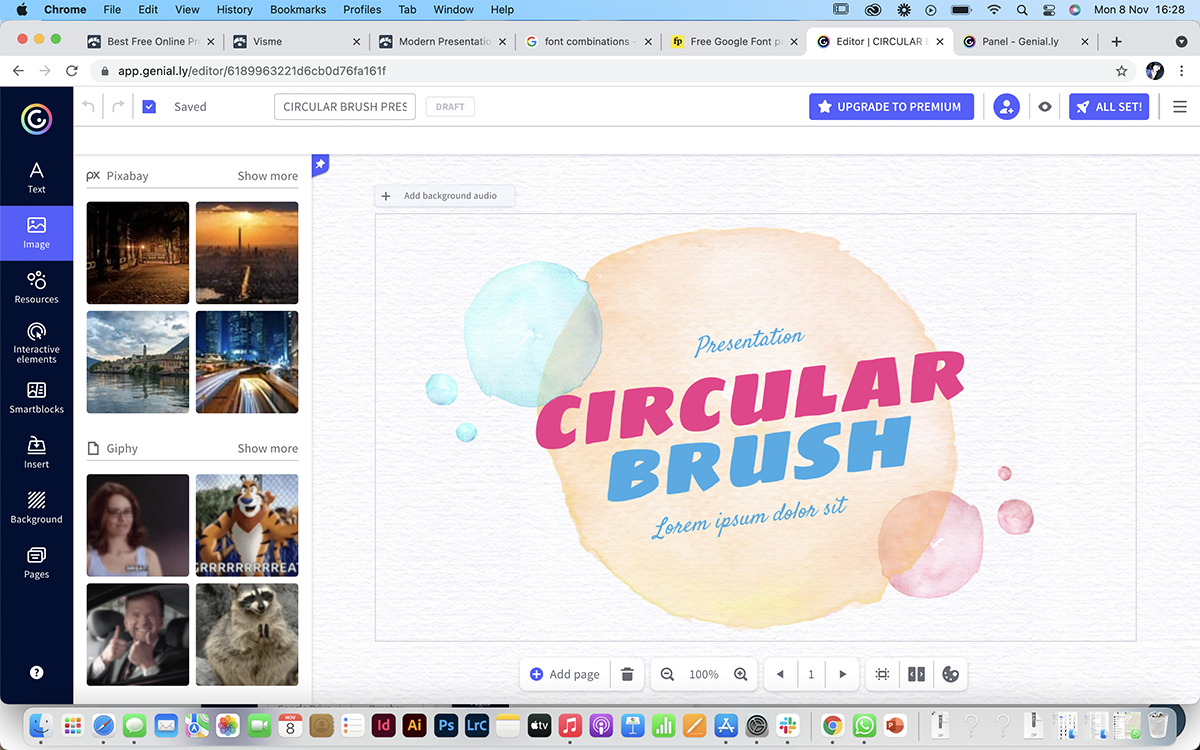Click the Add page button

click(565, 674)
